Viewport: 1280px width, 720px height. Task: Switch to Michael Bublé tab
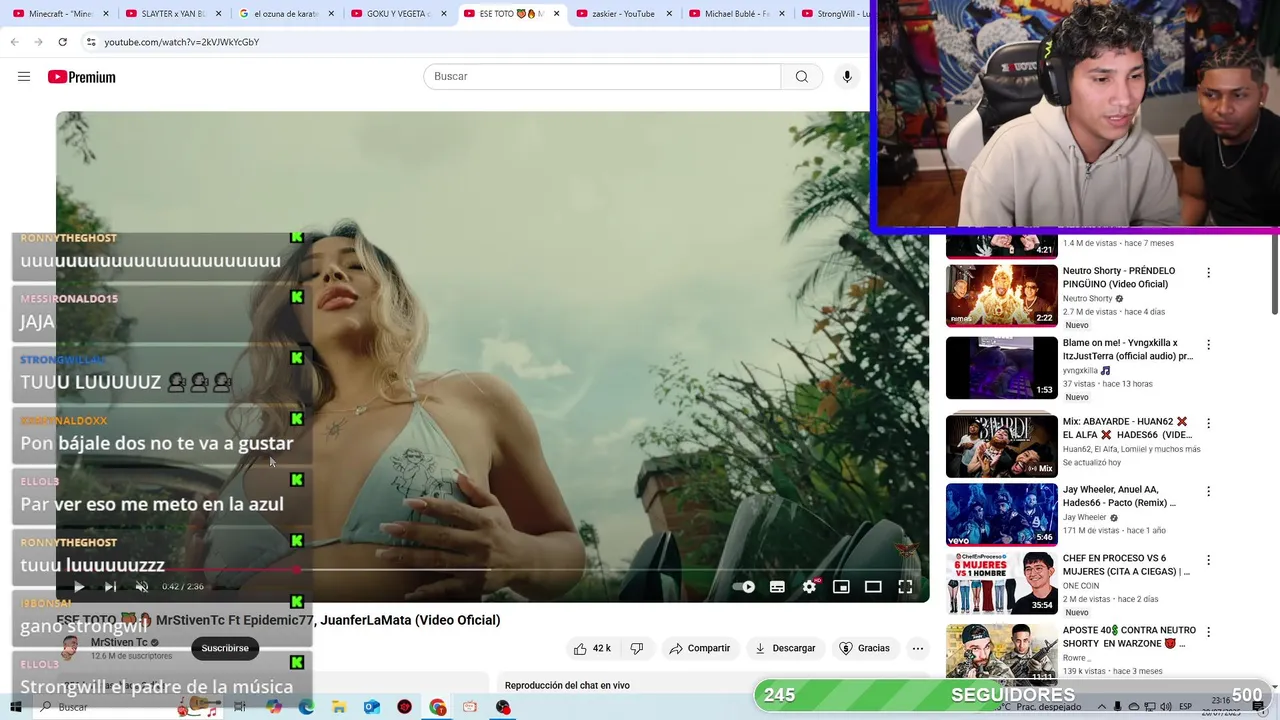coord(737,14)
